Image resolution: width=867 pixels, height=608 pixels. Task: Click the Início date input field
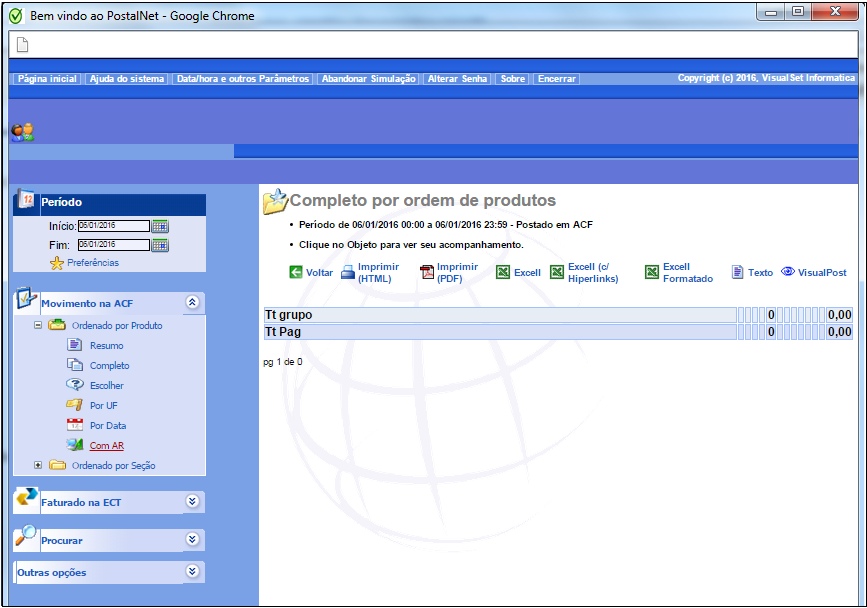click(113, 226)
